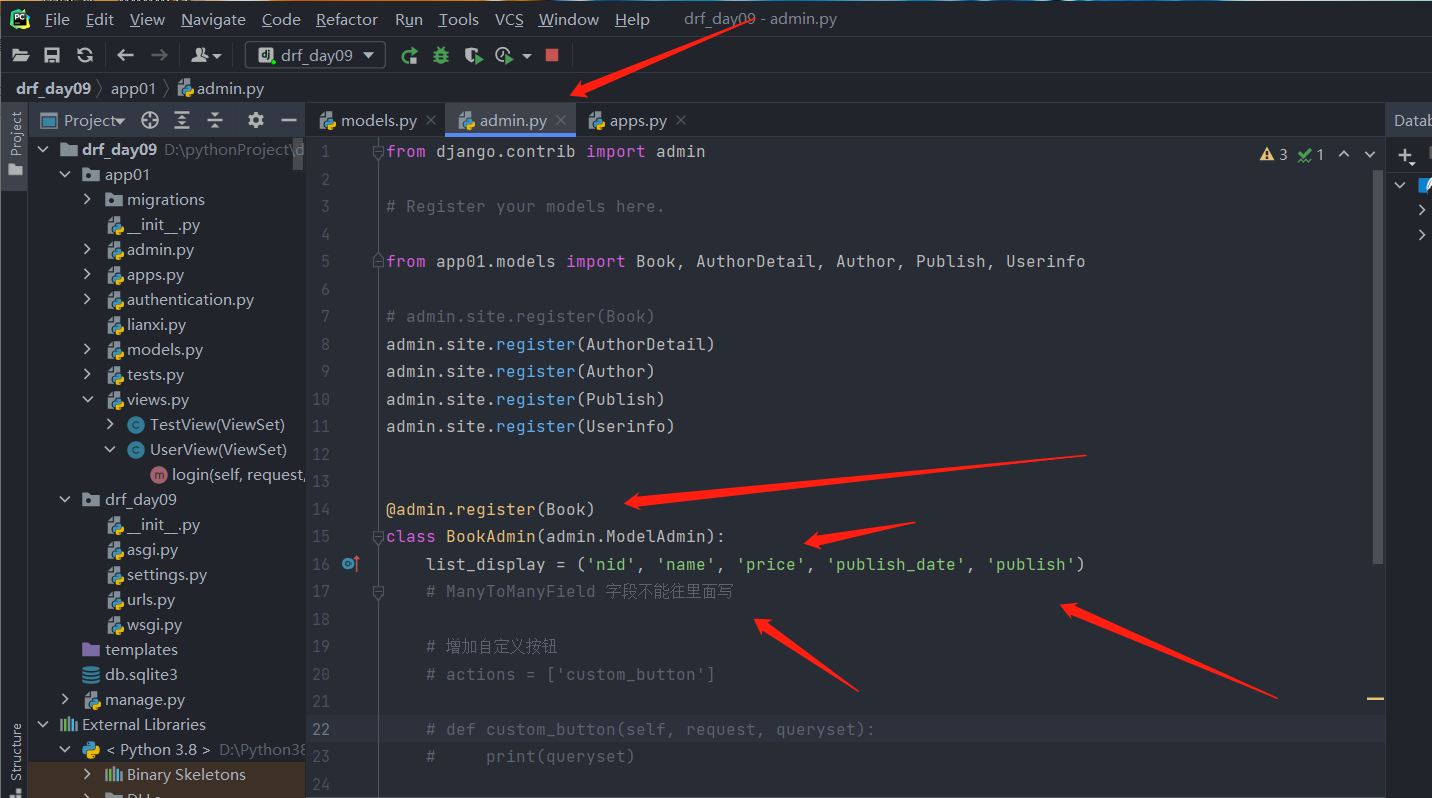1432x798 pixels.
Task: Close the admin.py editor tab
Action: 561,120
